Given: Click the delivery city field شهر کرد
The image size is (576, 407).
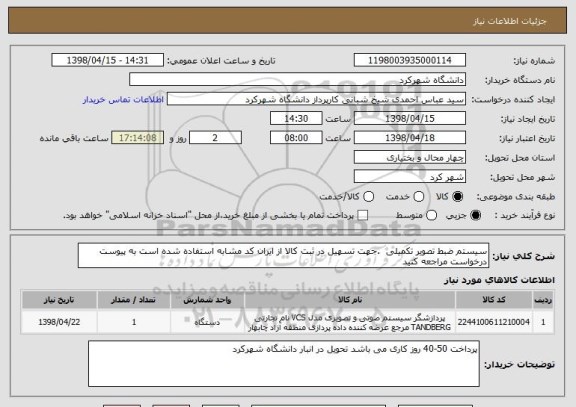Looking at the screenshot, I should click(410, 177).
